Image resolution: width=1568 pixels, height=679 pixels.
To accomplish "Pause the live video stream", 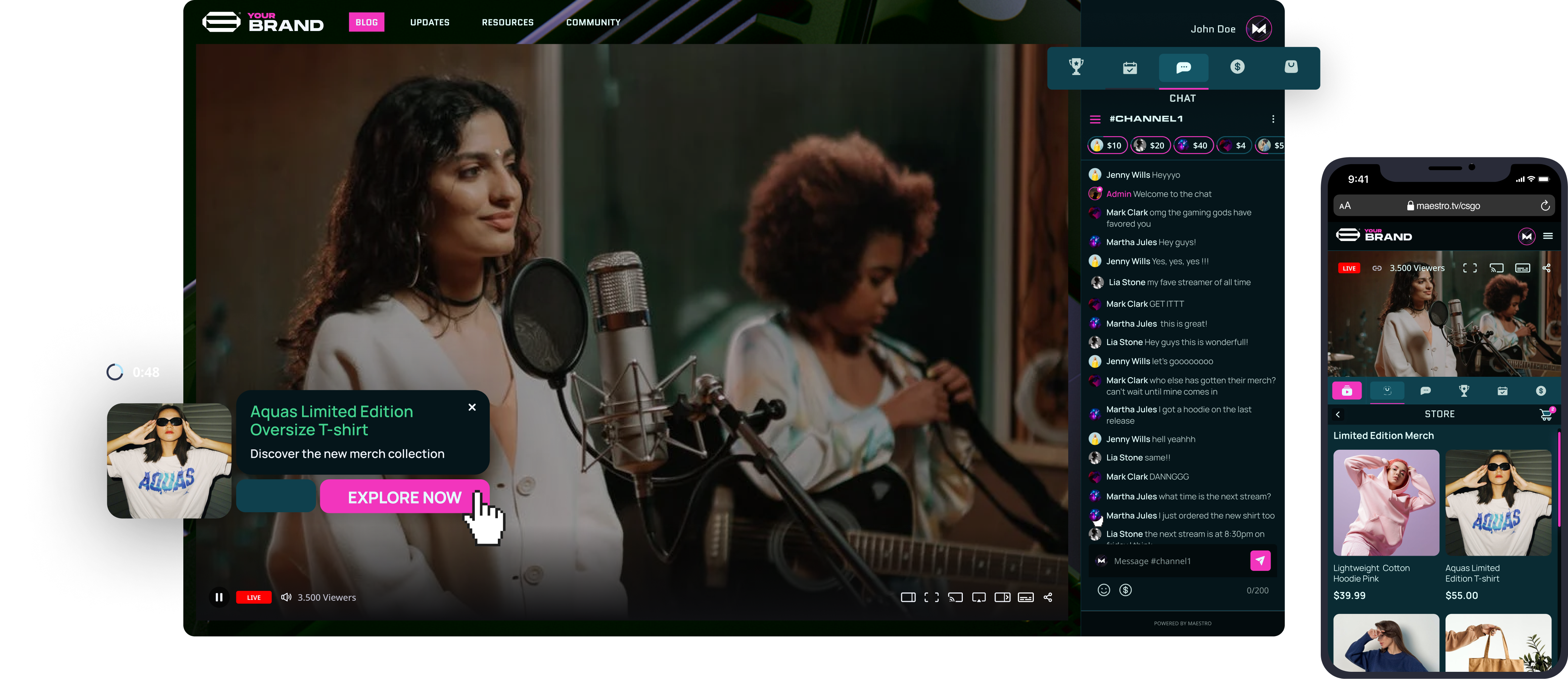I will tap(219, 597).
